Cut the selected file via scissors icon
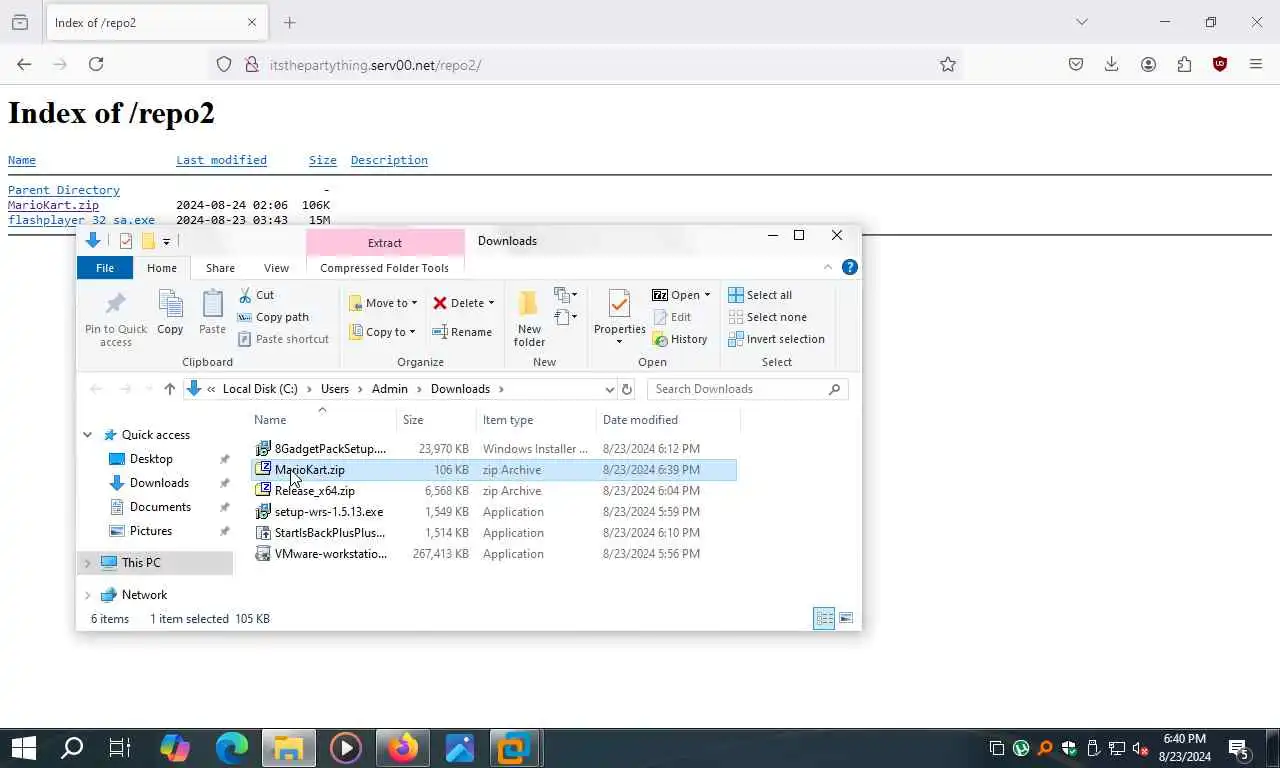This screenshot has width=1280, height=768. point(245,295)
